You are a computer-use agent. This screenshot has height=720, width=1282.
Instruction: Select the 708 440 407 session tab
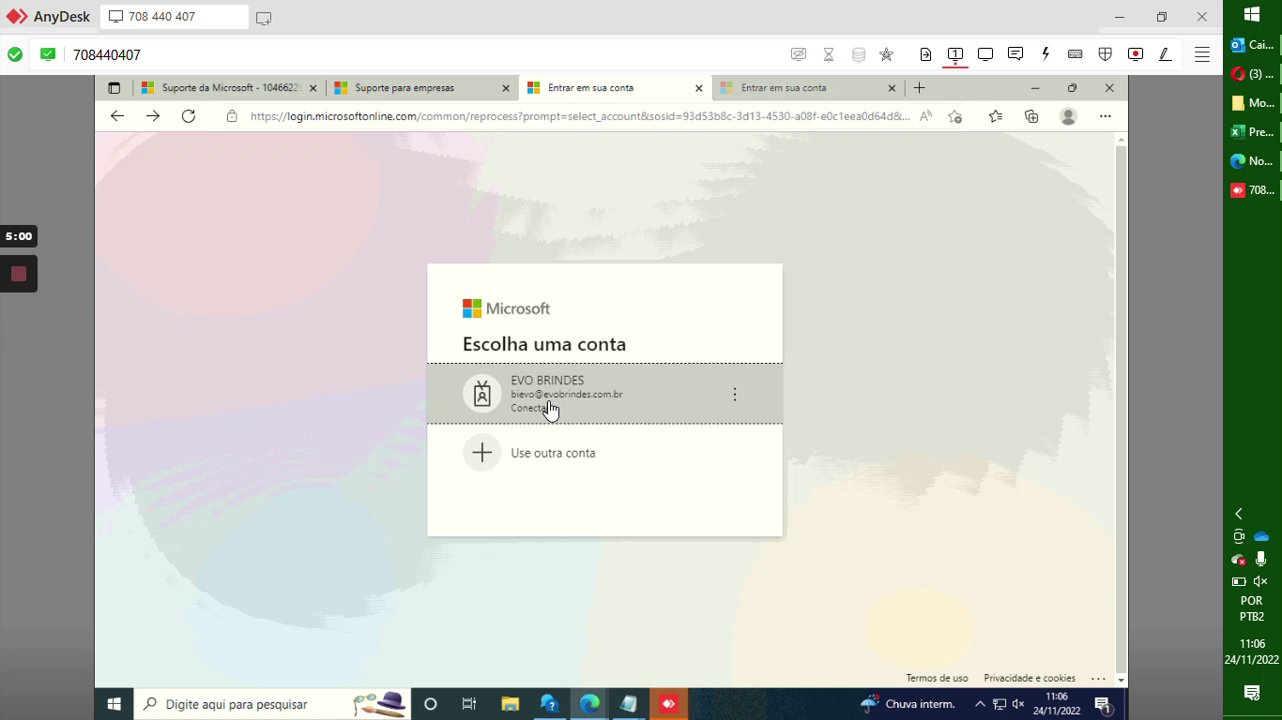tap(174, 17)
